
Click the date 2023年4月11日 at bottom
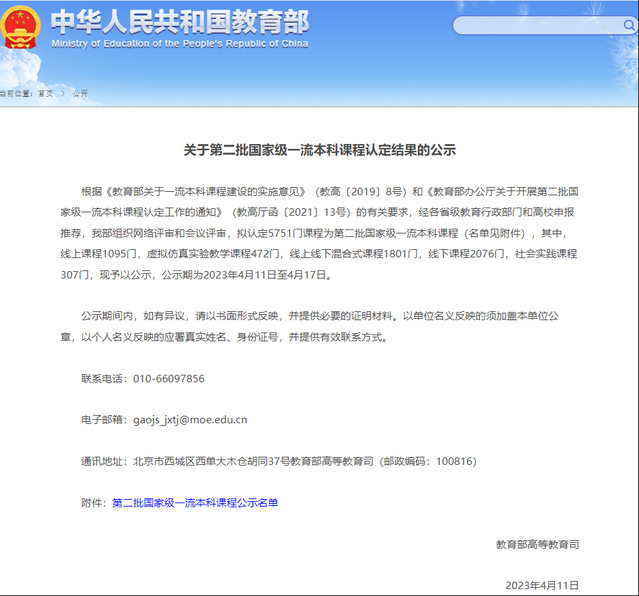tap(541, 585)
